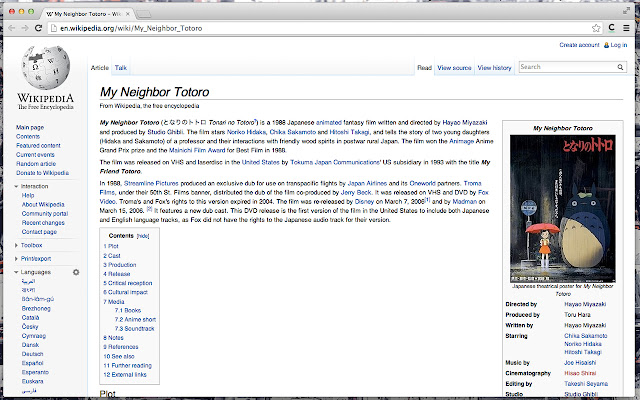Switch to the Talk tab

point(120,68)
